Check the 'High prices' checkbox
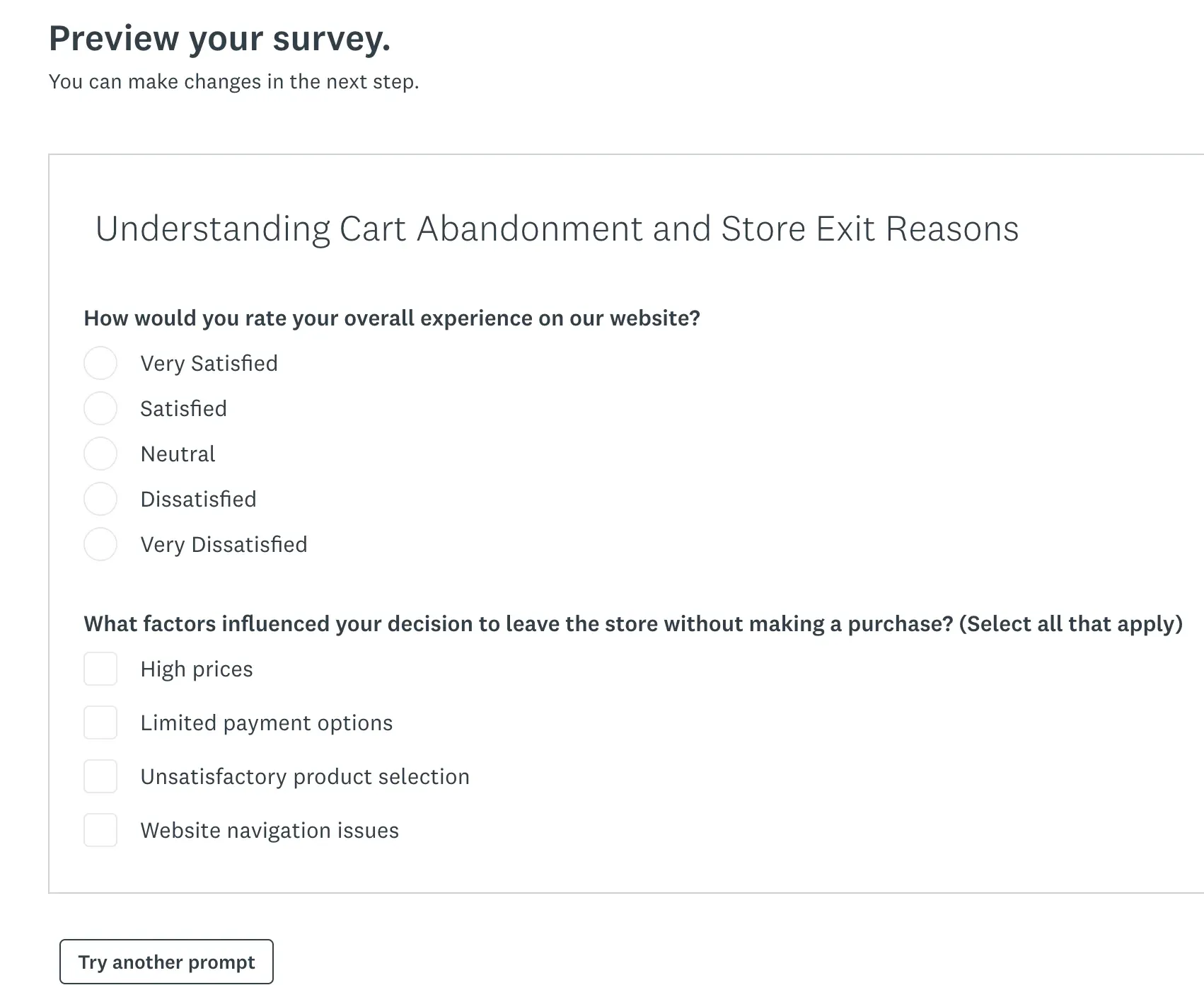The image size is (1204, 985). point(100,669)
